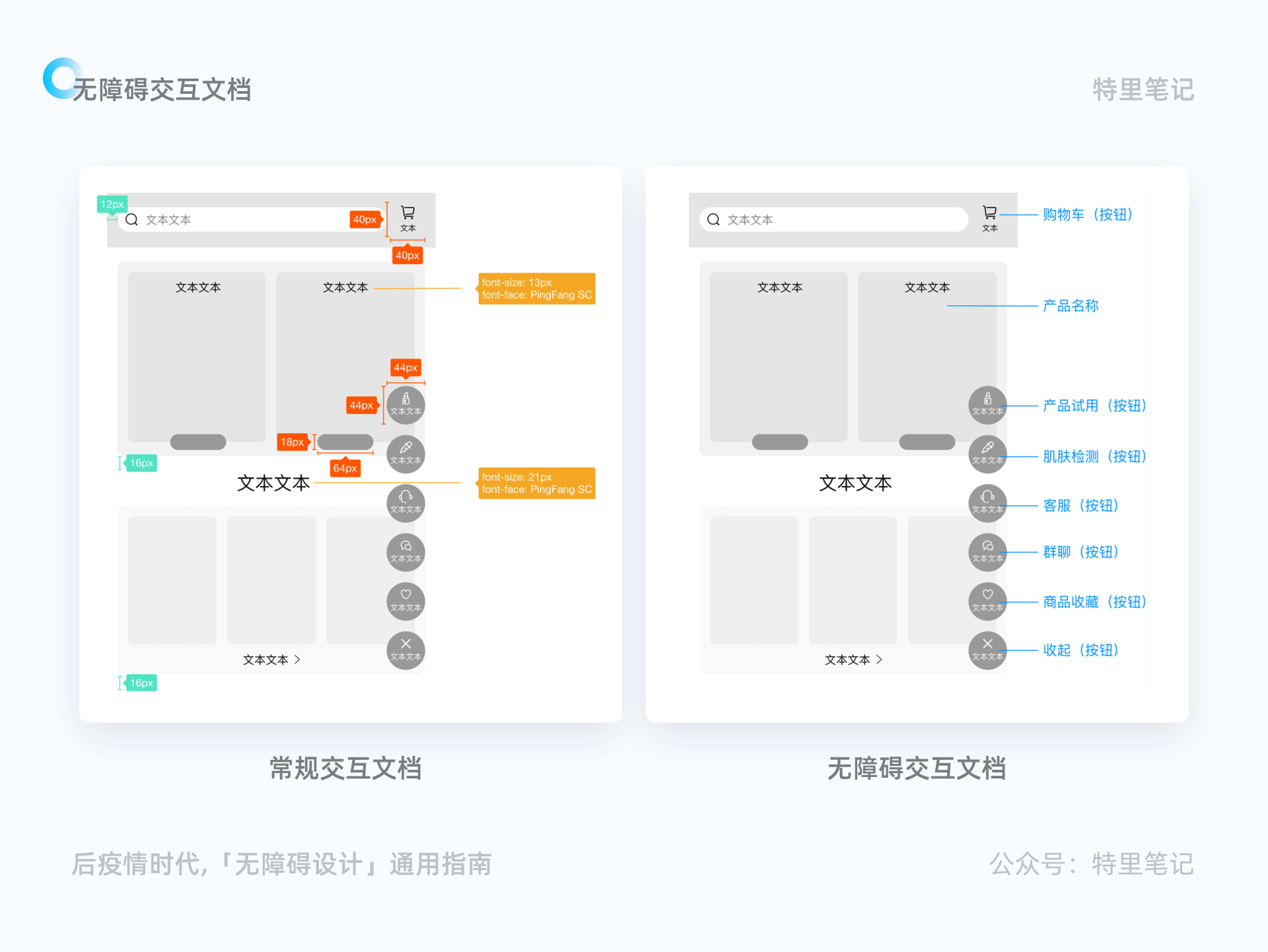
Task: Click the search magnifier icon in left mockup
Action: pyautogui.click(x=132, y=220)
